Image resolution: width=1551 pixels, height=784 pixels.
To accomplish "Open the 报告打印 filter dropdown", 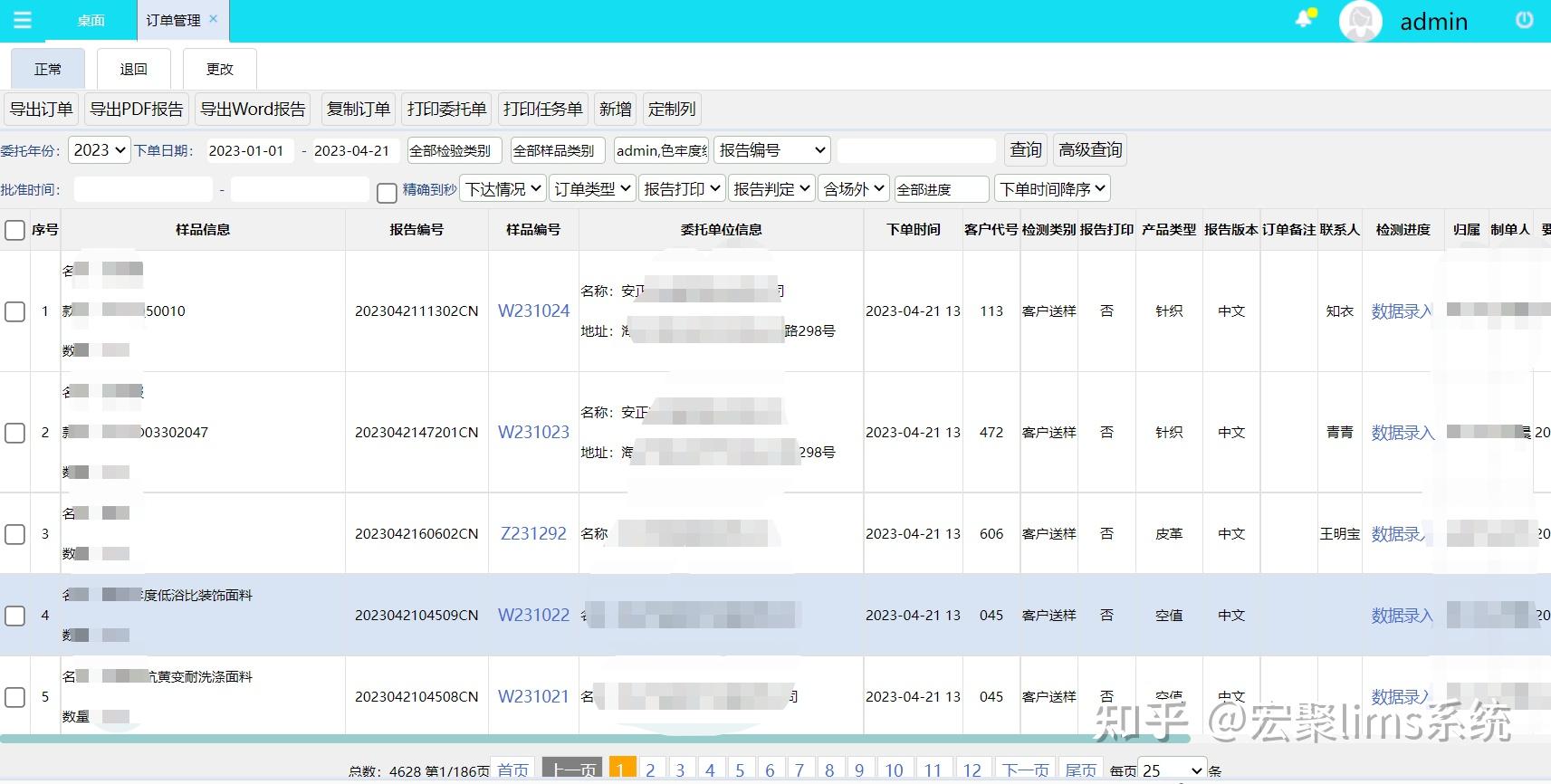I will coord(682,189).
